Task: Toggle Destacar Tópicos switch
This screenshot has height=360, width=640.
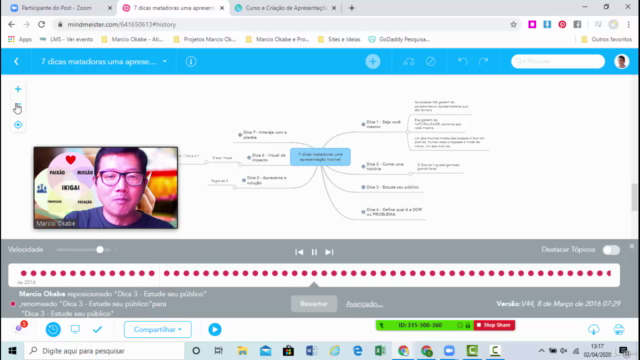Action: click(x=611, y=250)
